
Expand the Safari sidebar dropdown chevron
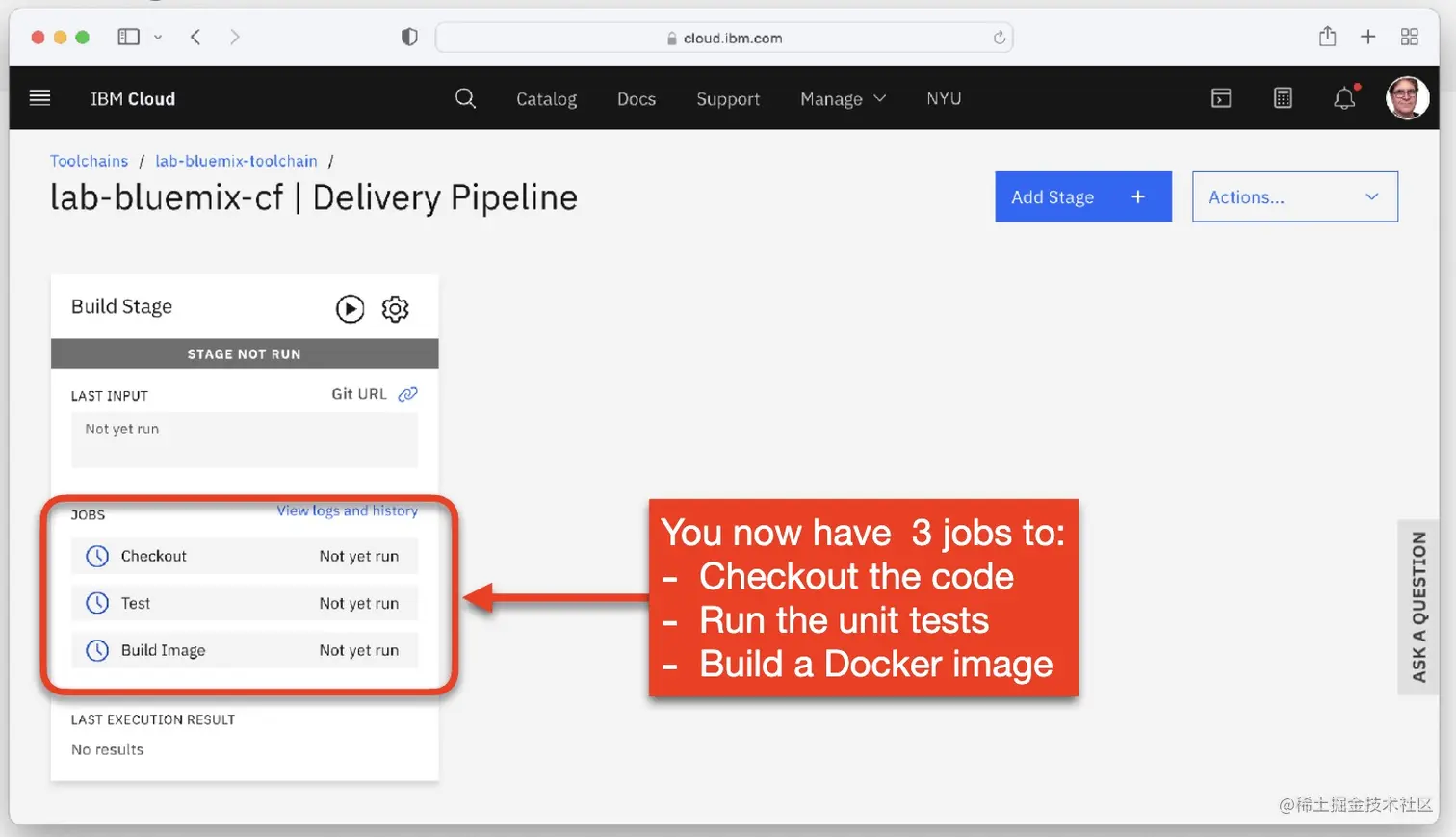(158, 37)
